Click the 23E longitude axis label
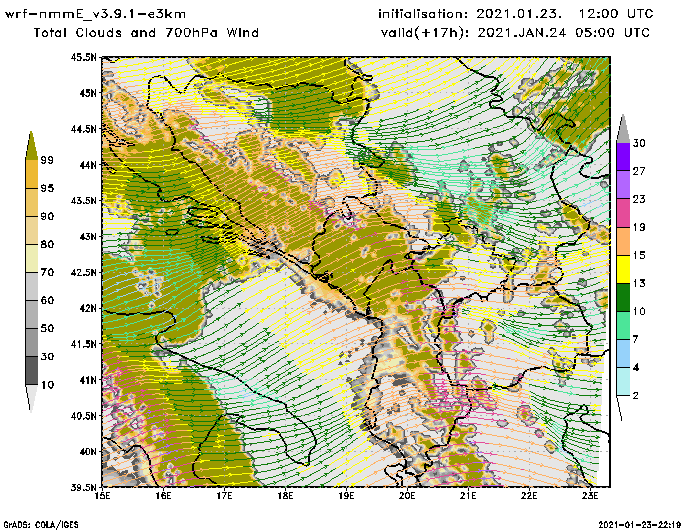This screenshot has width=700, height=530. tap(591, 493)
